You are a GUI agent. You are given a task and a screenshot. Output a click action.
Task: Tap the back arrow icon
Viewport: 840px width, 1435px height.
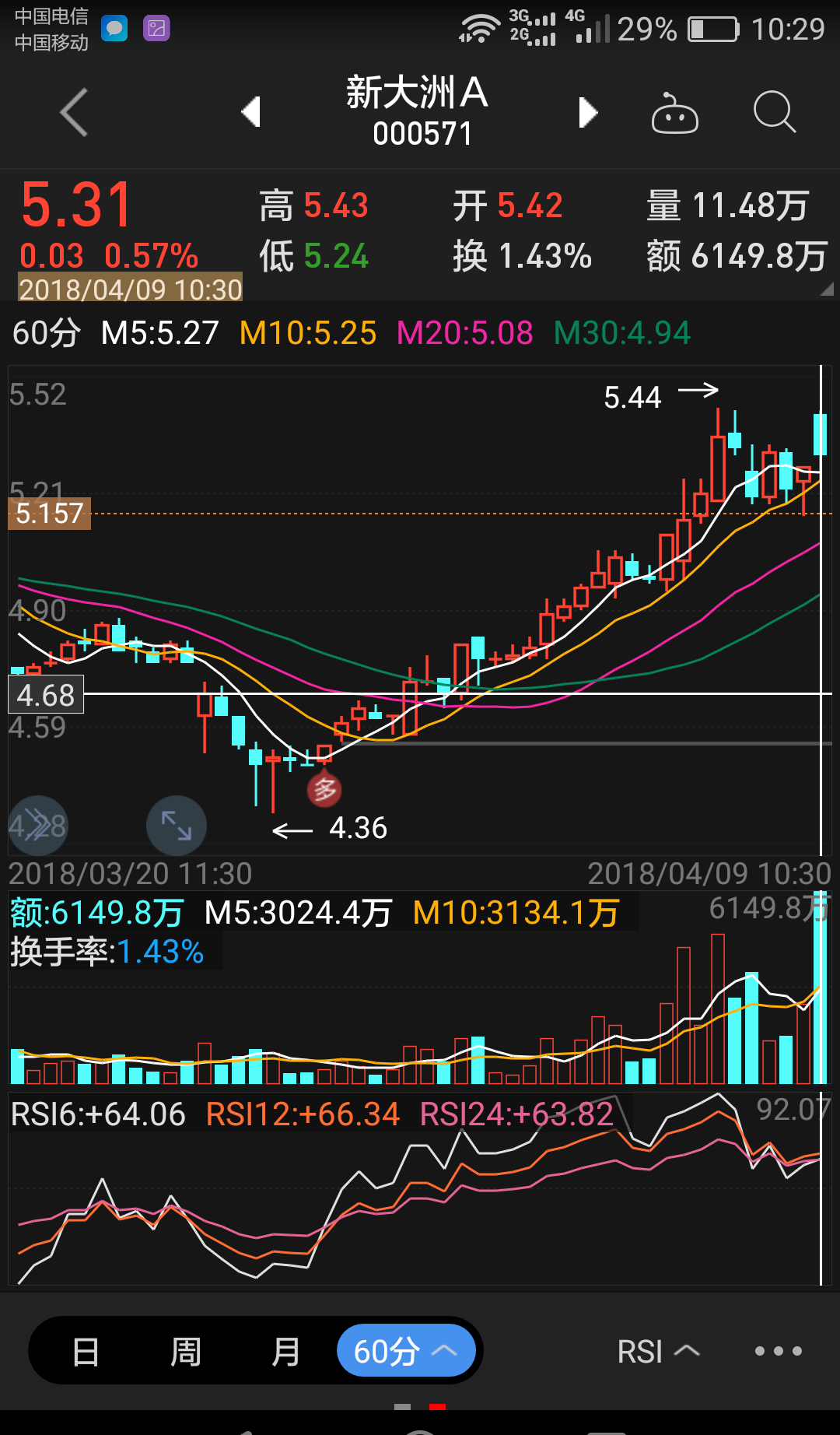click(75, 113)
